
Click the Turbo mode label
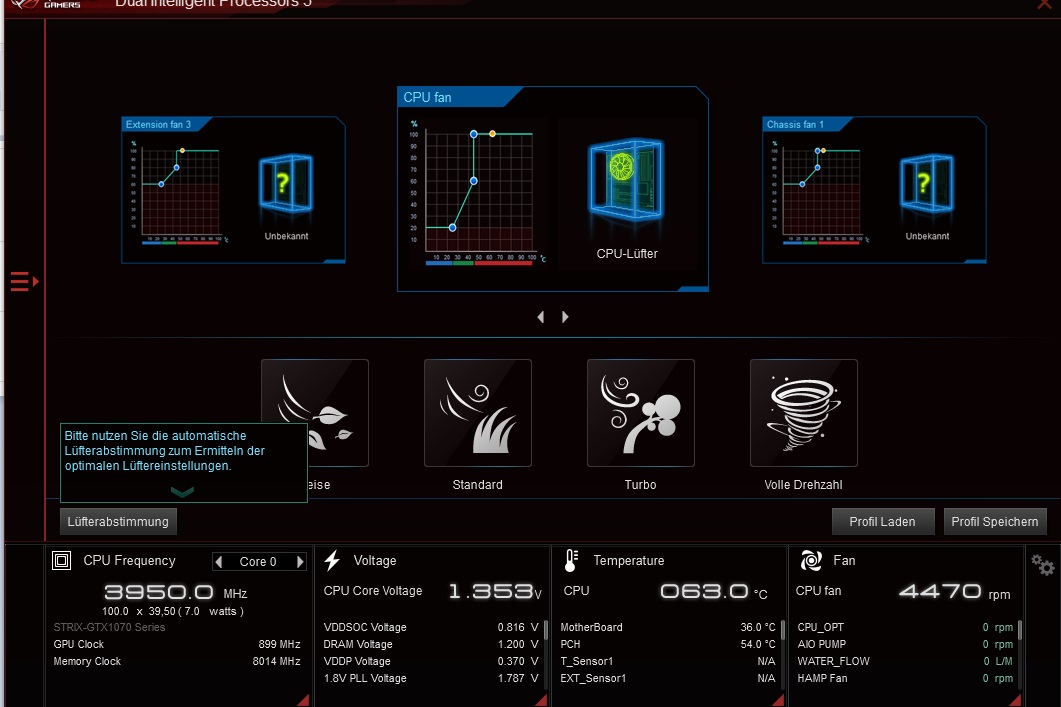coord(641,484)
